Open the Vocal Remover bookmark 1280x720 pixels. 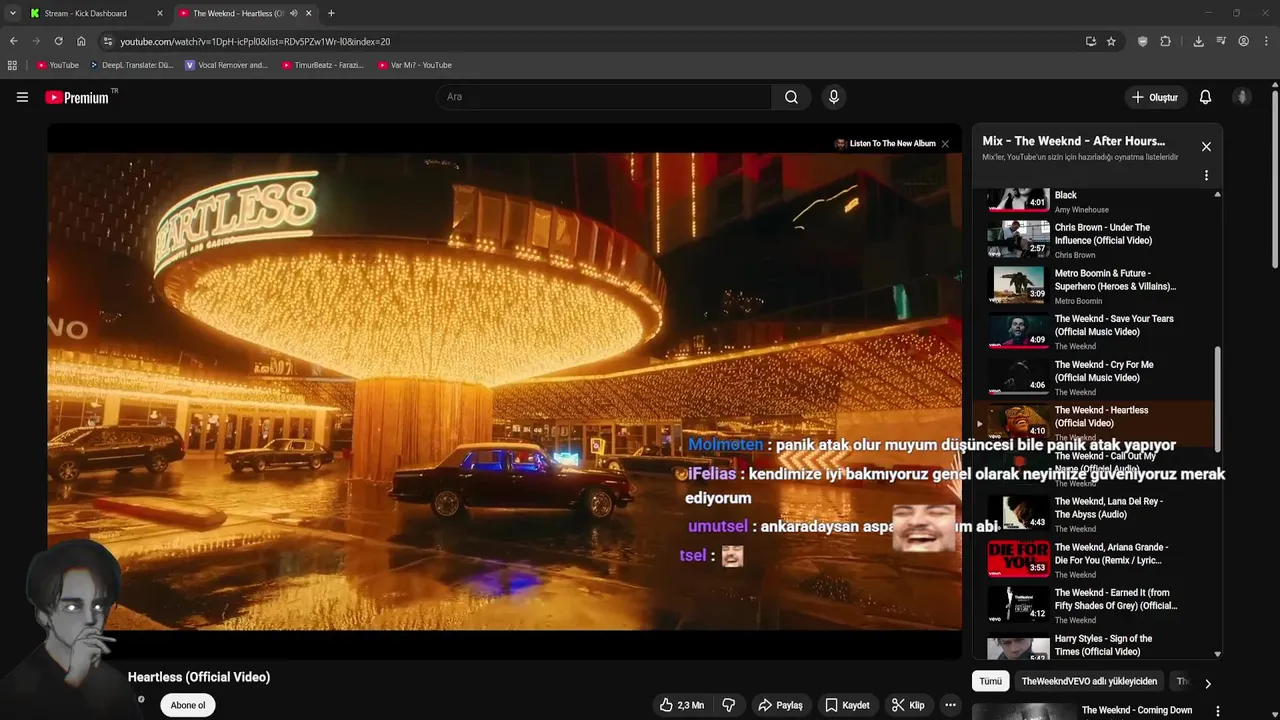[x=226, y=65]
